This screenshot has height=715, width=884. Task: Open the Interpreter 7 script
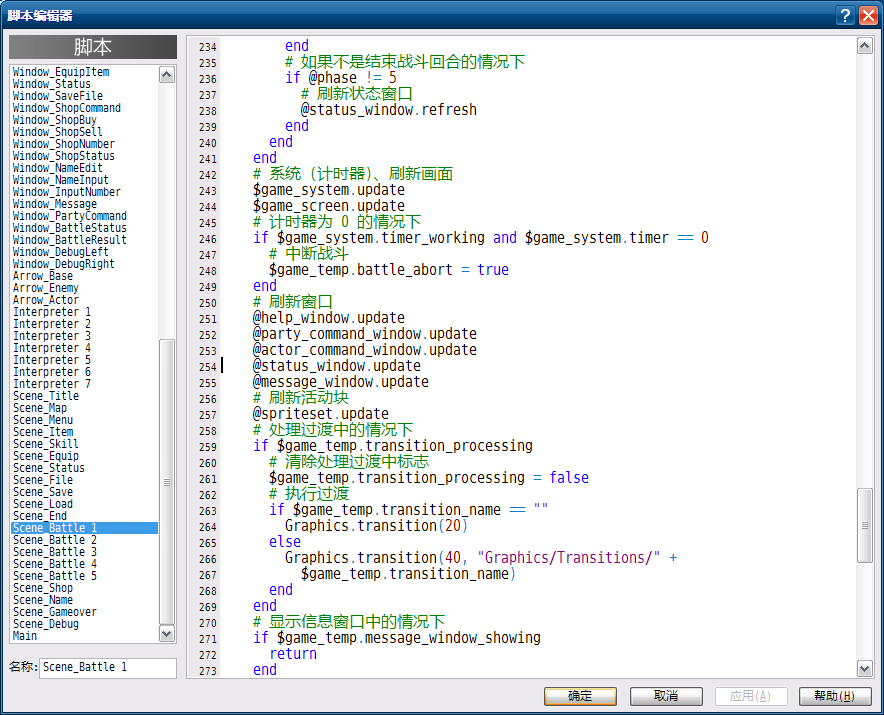85,384
